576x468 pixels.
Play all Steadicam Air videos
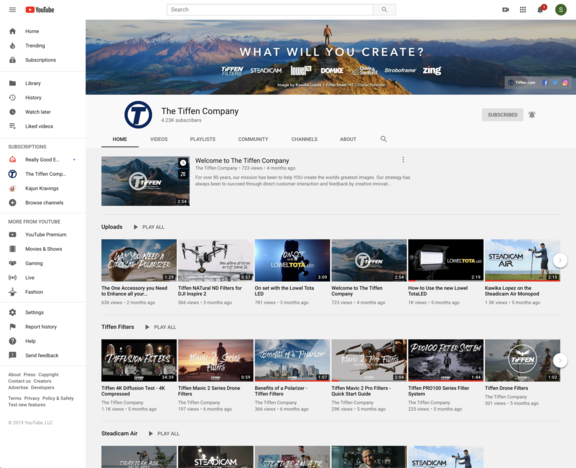point(164,433)
